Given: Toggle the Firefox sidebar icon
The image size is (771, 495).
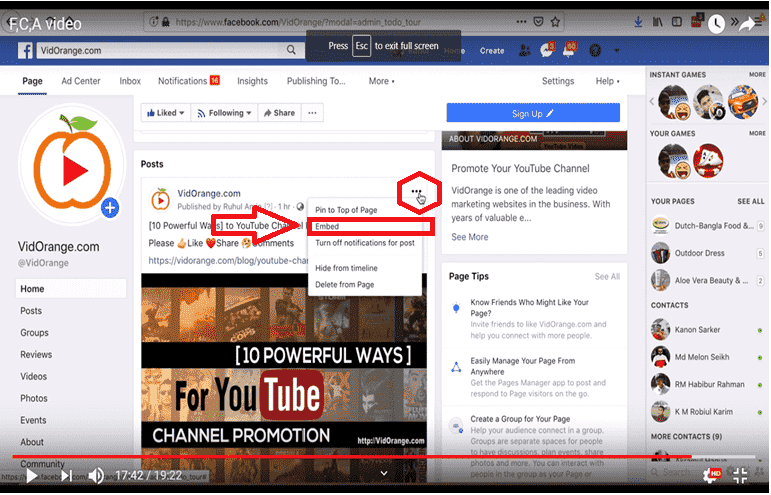Looking at the screenshot, I should [677, 22].
